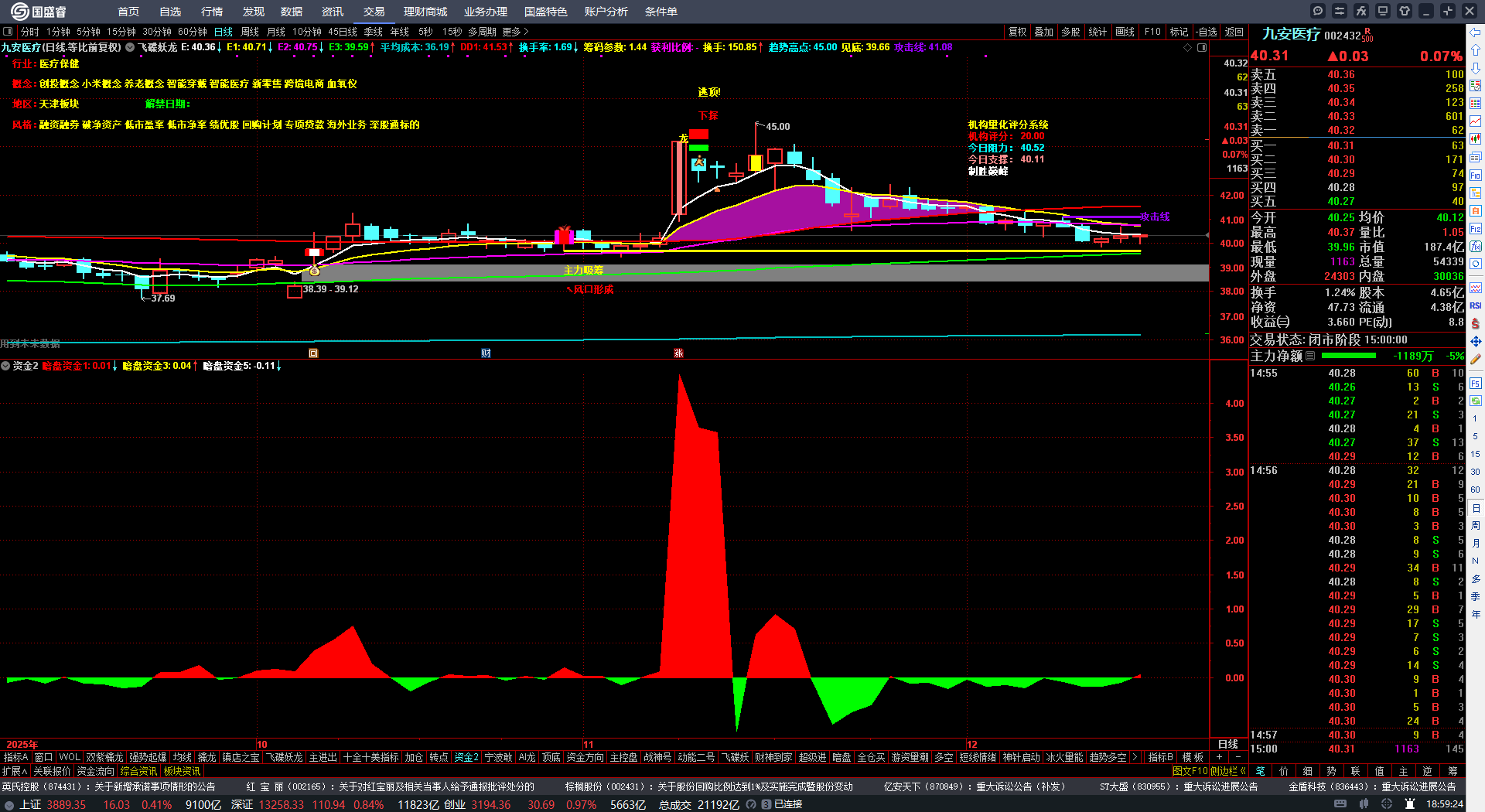Open the line chart icon in right sidebar
Image resolution: width=1485 pixels, height=812 pixels.
pos(1476,121)
